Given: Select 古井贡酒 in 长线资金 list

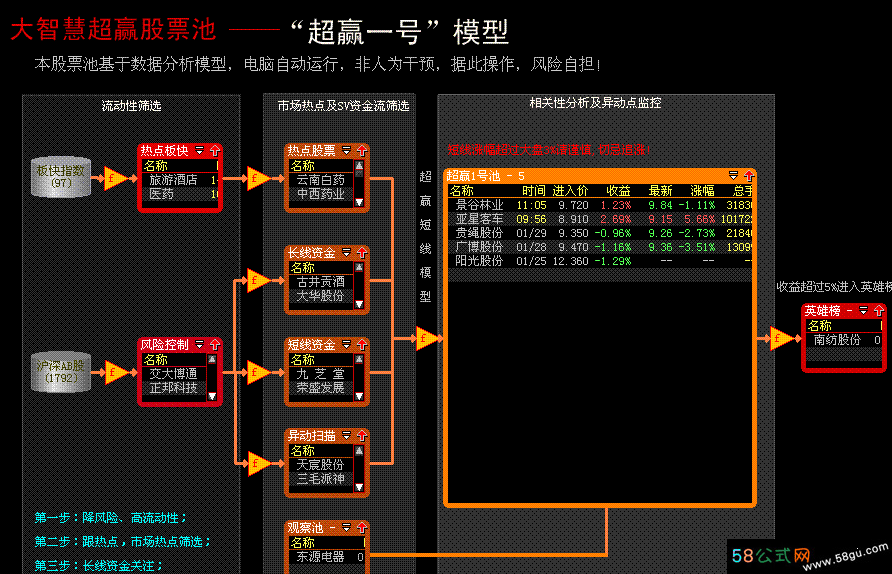Looking at the screenshot, I should 320,282.
